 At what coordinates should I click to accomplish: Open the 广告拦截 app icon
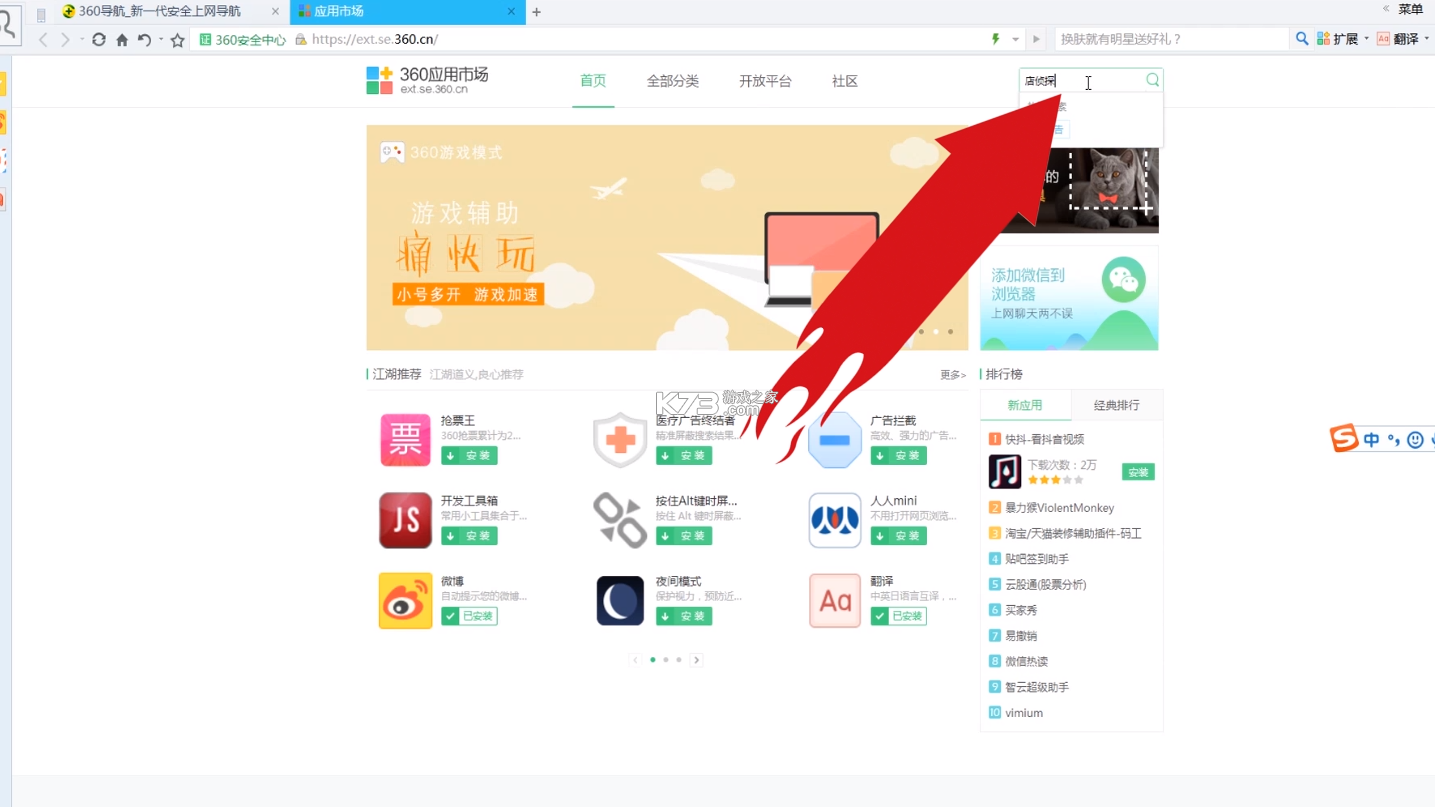pyautogui.click(x=835, y=439)
